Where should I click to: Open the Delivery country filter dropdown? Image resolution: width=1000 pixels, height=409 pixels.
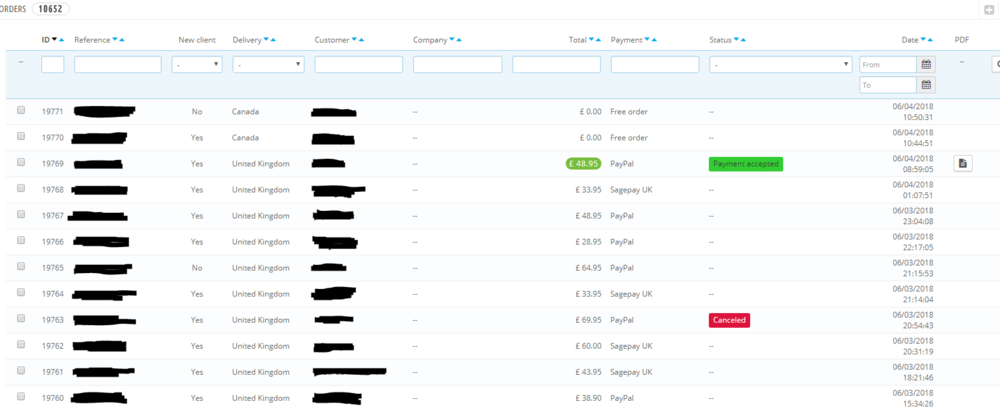(x=268, y=64)
